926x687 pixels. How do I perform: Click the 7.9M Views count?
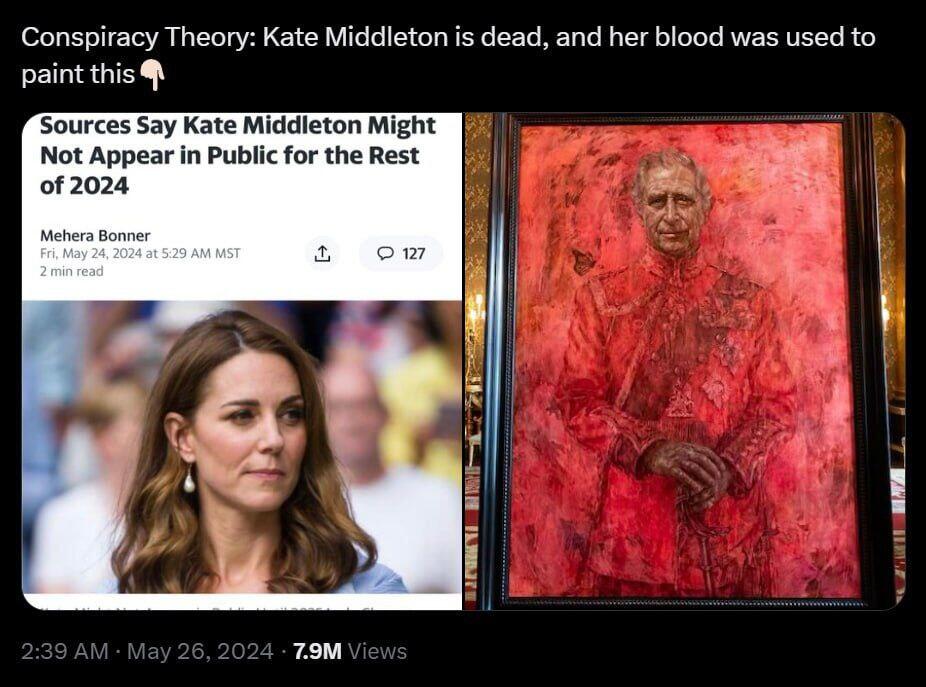tap(350, 651)
